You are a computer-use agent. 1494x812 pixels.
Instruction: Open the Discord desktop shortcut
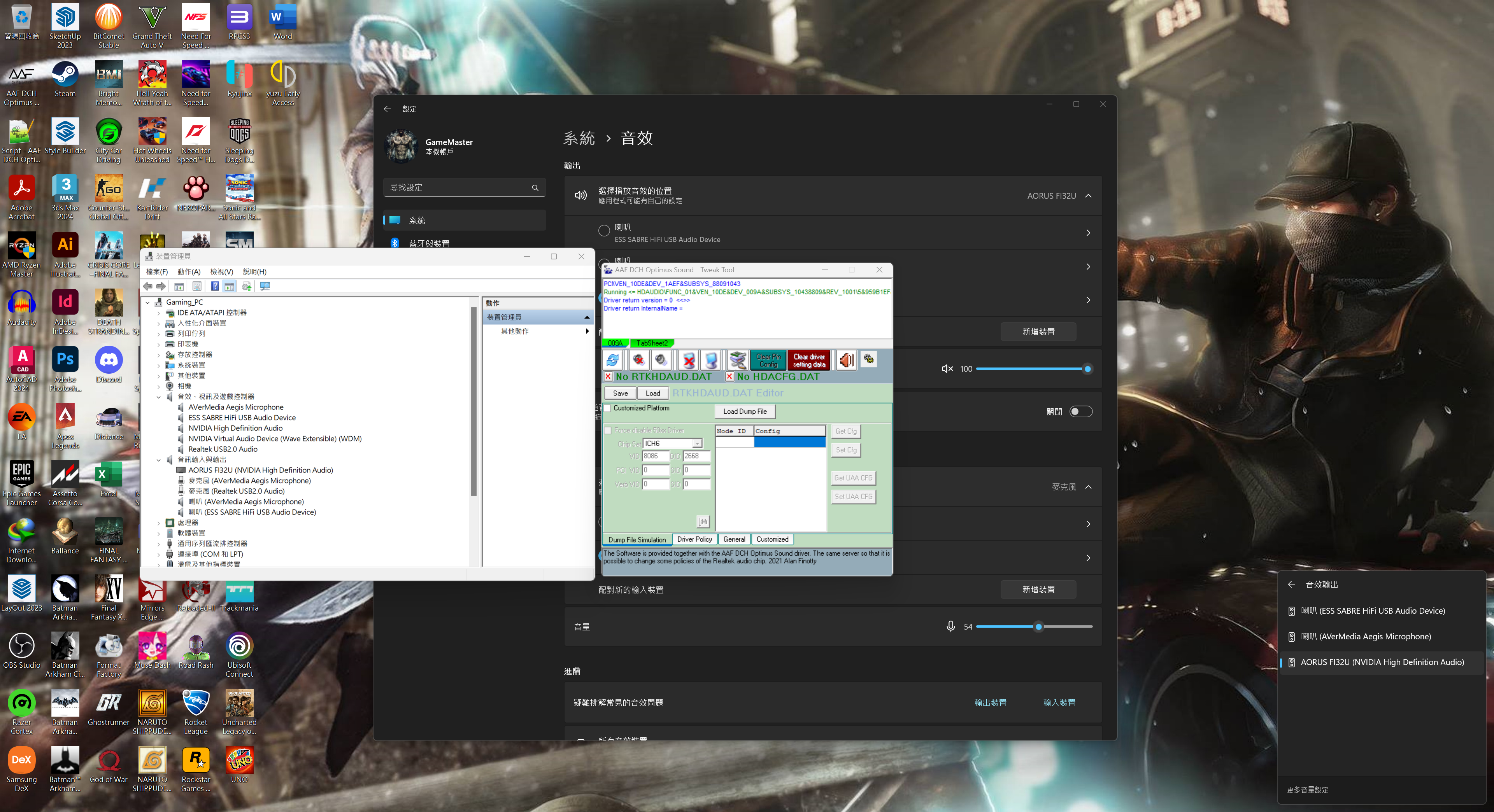109,366
